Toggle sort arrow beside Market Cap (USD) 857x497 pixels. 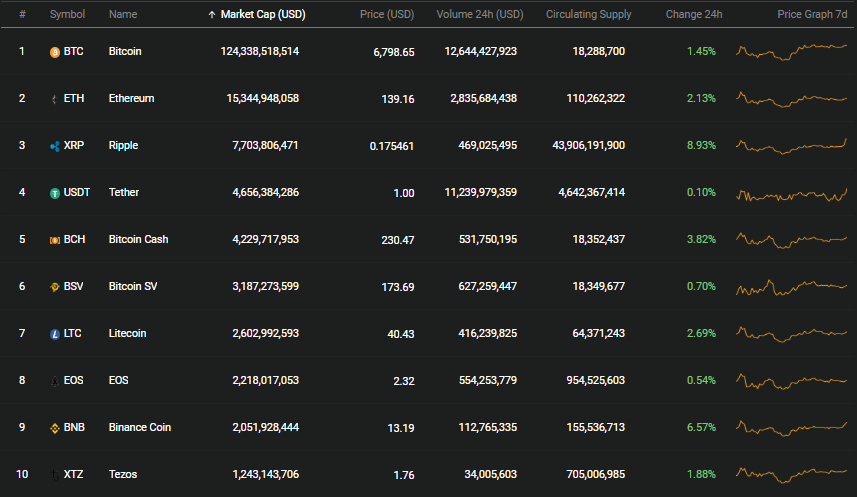(x=212, y=15)
